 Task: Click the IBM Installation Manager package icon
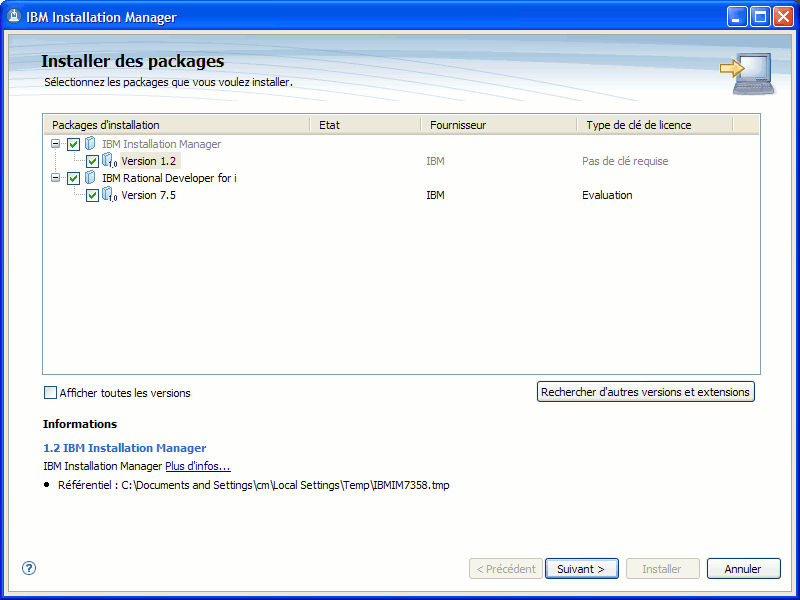[x=90, y=144]
